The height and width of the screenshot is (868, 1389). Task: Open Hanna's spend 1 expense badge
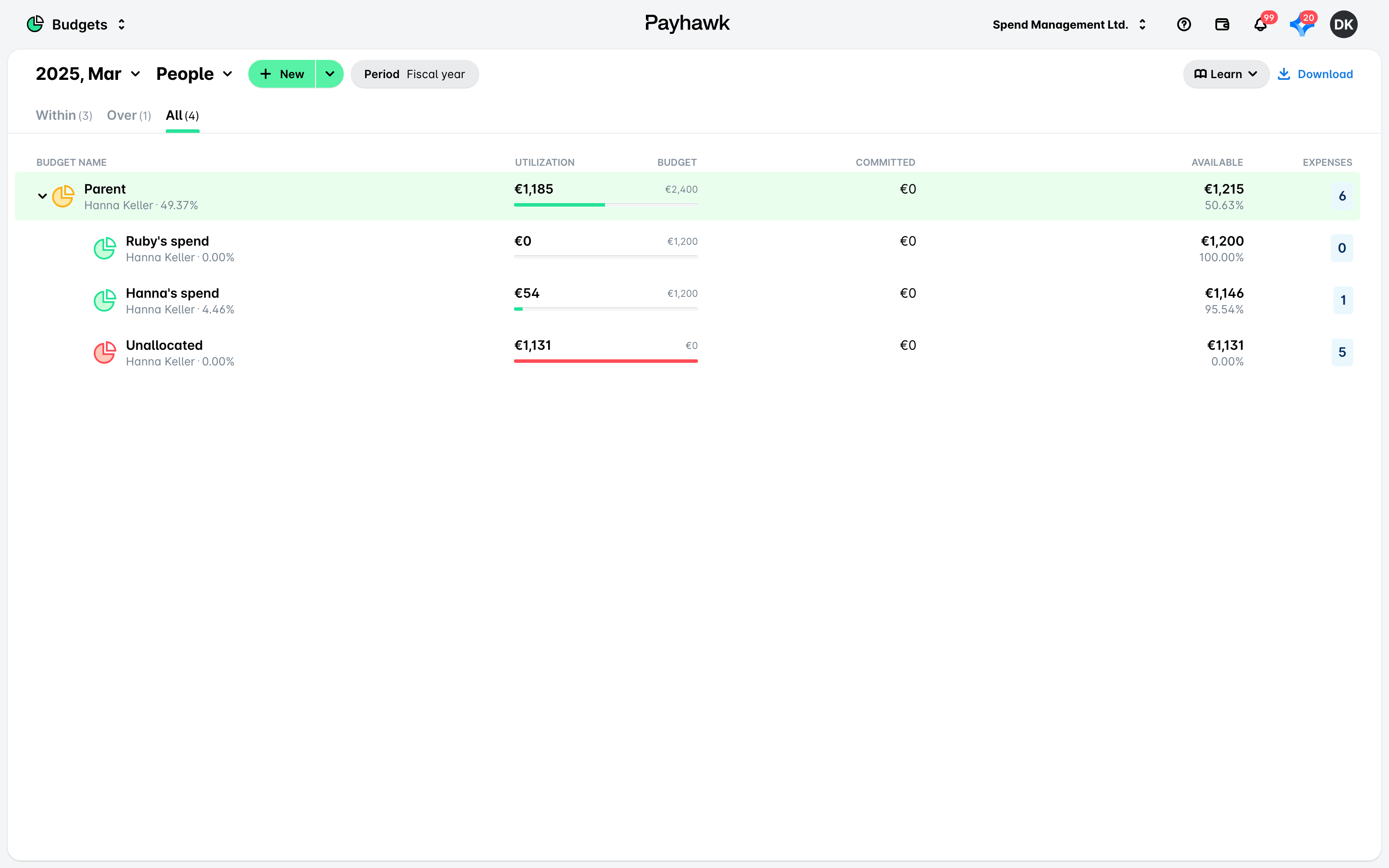pos(1343,300)
